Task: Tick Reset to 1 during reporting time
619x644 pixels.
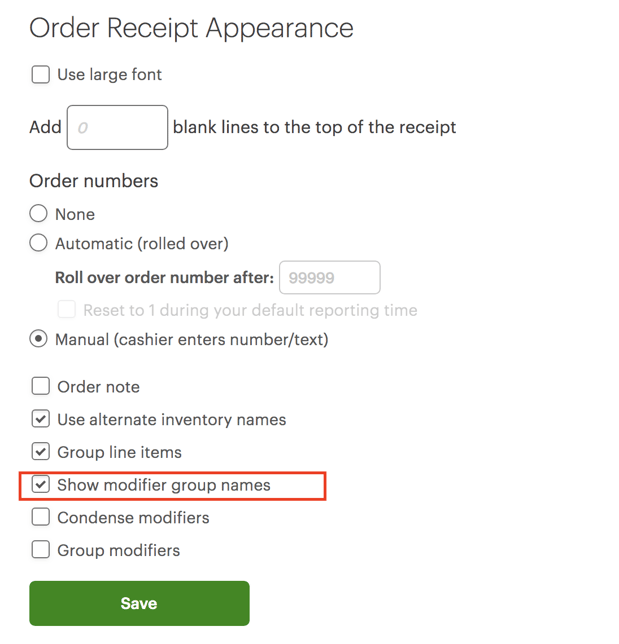Action: [x=66, y=310]
